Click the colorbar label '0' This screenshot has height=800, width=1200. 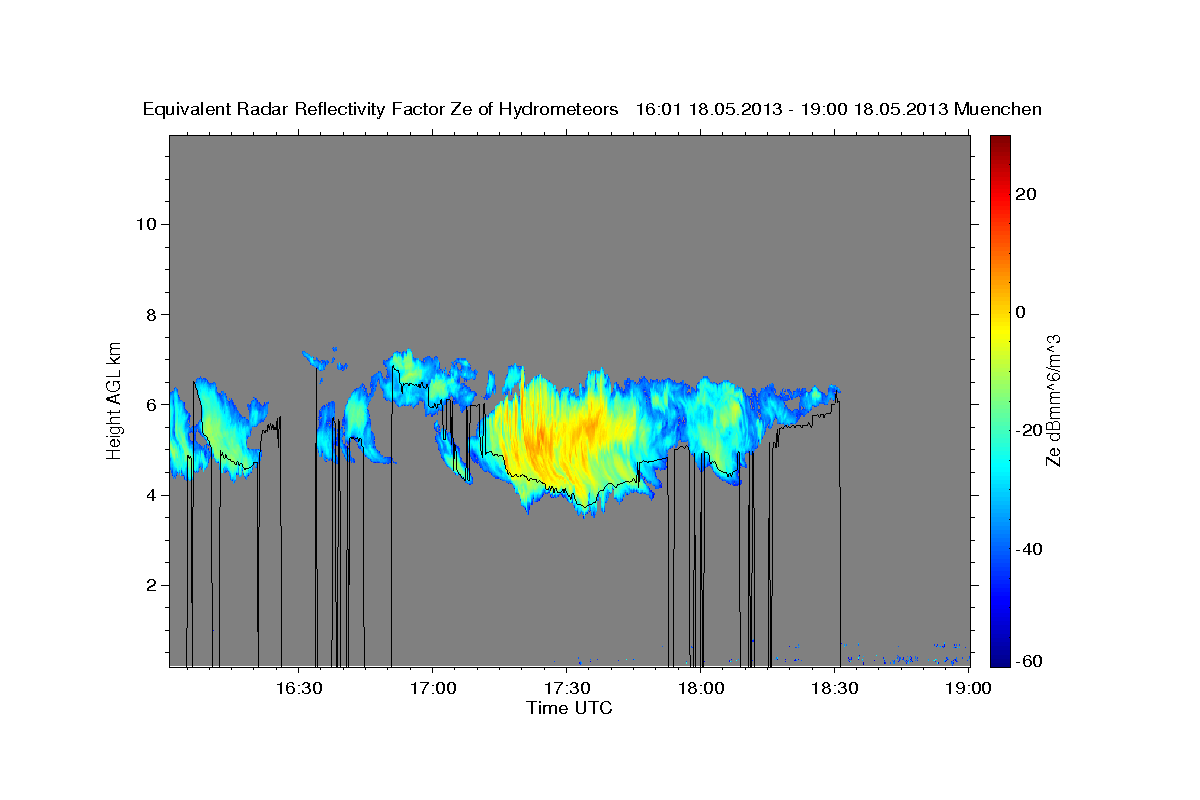pyautogui.click(x=1020, y=312)
